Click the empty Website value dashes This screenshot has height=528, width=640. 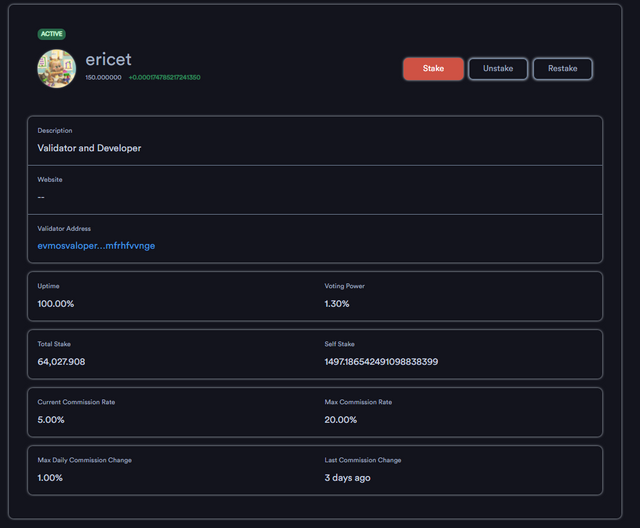pos(41,197)
